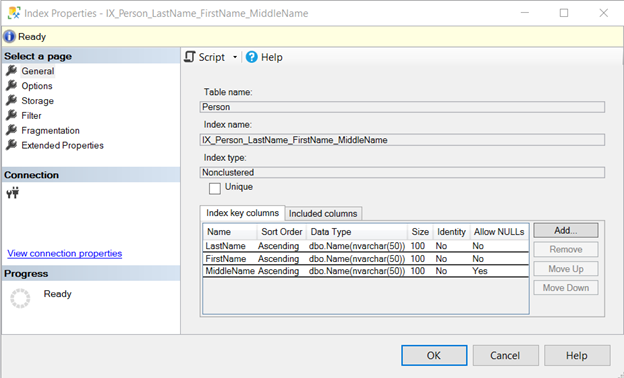624x378 pixels.
Task: Open the Storage page
Action: (x=37, y=101)
